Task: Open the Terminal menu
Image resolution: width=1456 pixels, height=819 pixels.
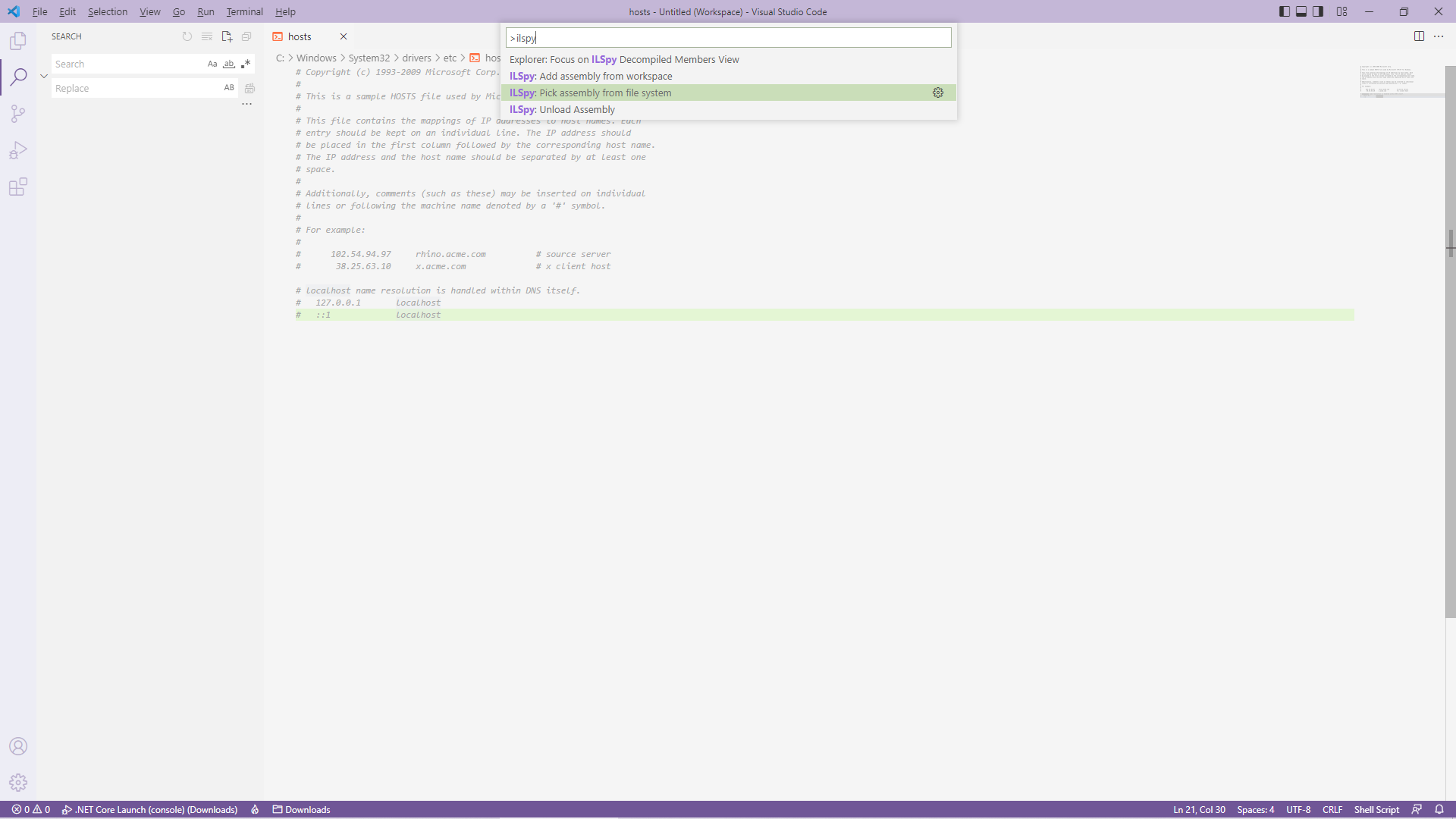Action: coord(244,11)
